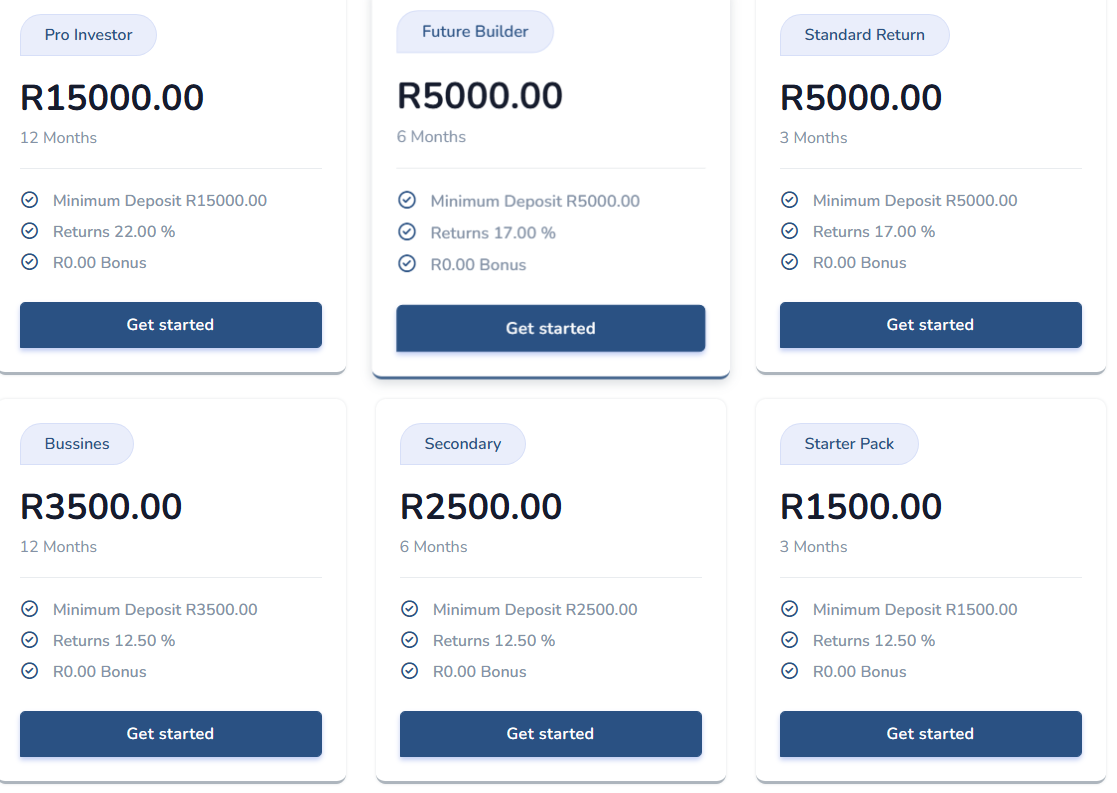Click check icon next to Returns 22.00 %
The width and height of the screenshot is (1117, 793).
[30, 231]
